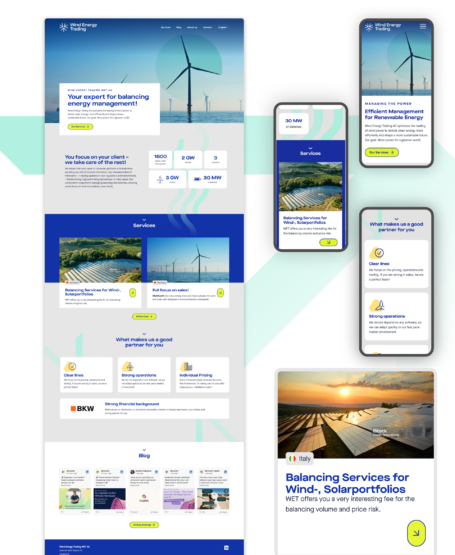
Task: Click the LinkedIn icon in the blue footer
Action: (x=226, y=548)
